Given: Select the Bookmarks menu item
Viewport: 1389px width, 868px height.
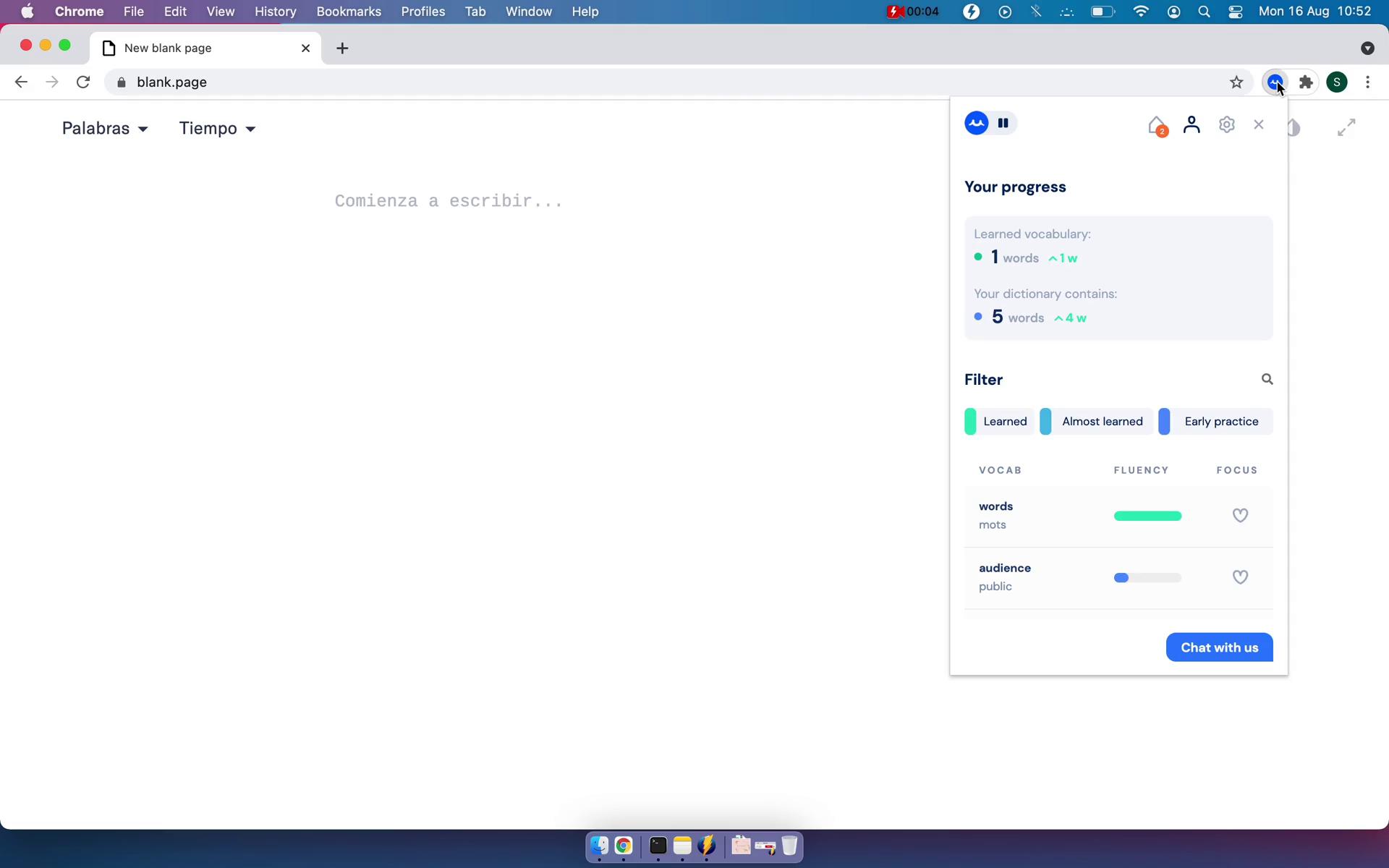Looking at the screenshot, I should pos(348,12).
